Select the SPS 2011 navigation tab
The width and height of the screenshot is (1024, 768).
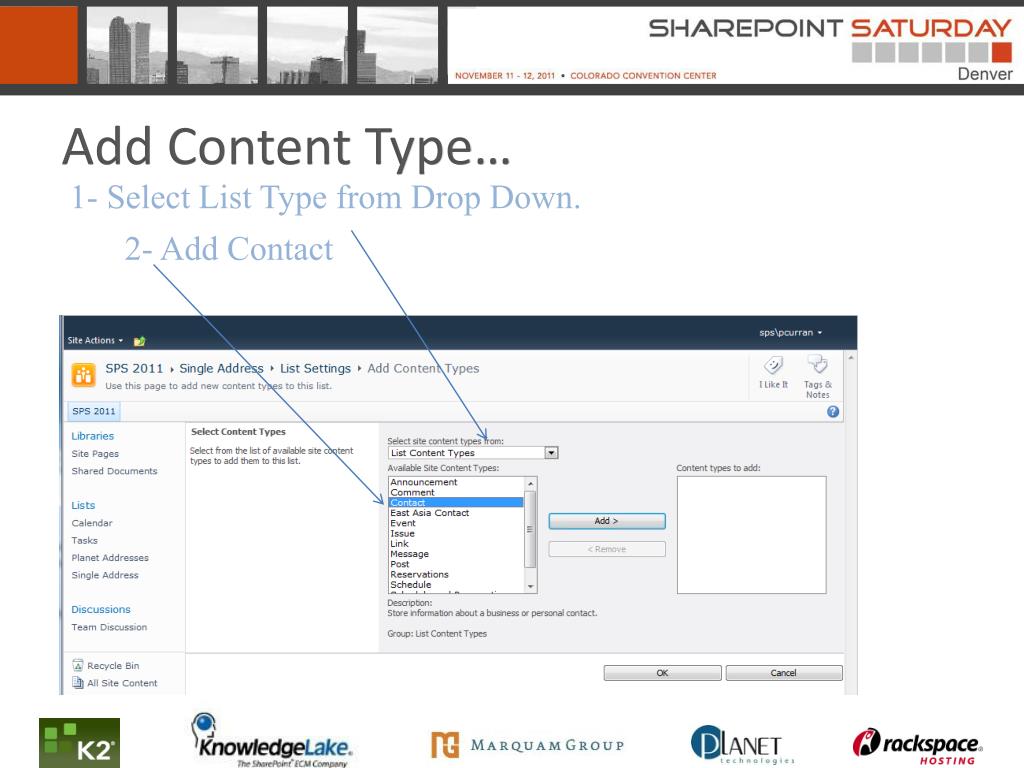click(x=93, y=411)
